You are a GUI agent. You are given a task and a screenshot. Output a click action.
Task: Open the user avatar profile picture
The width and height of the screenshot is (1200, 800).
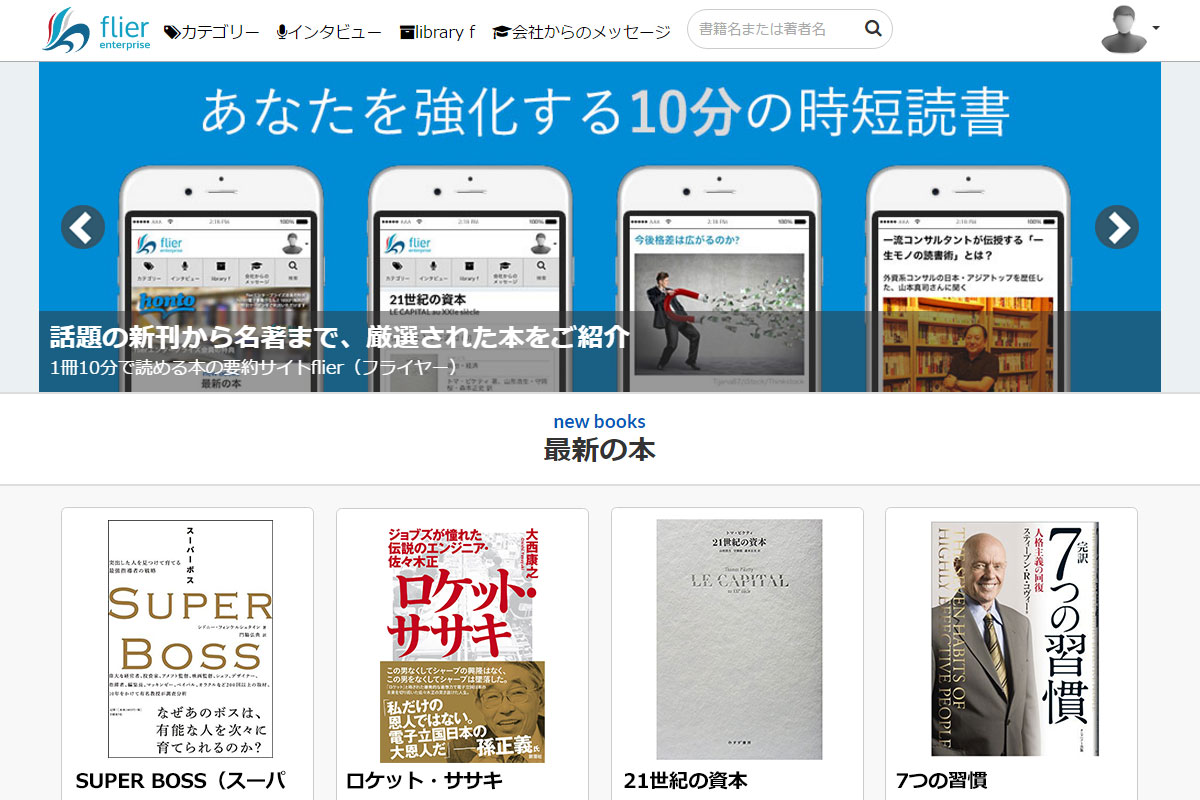click(x=1124, y=29)
